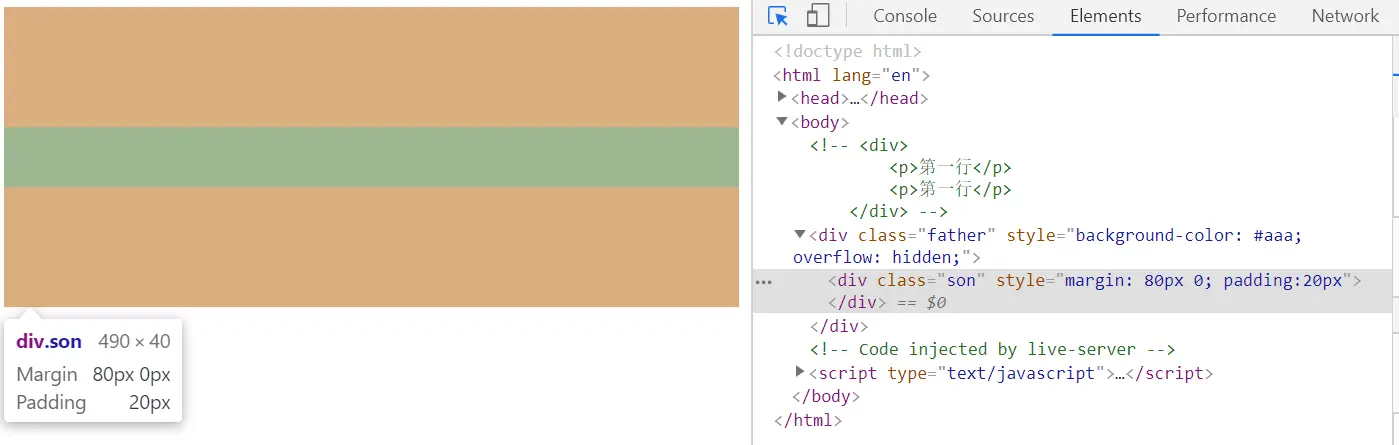Expand the head element arrow
This screenshot has width=1399, height=445.
782,97
